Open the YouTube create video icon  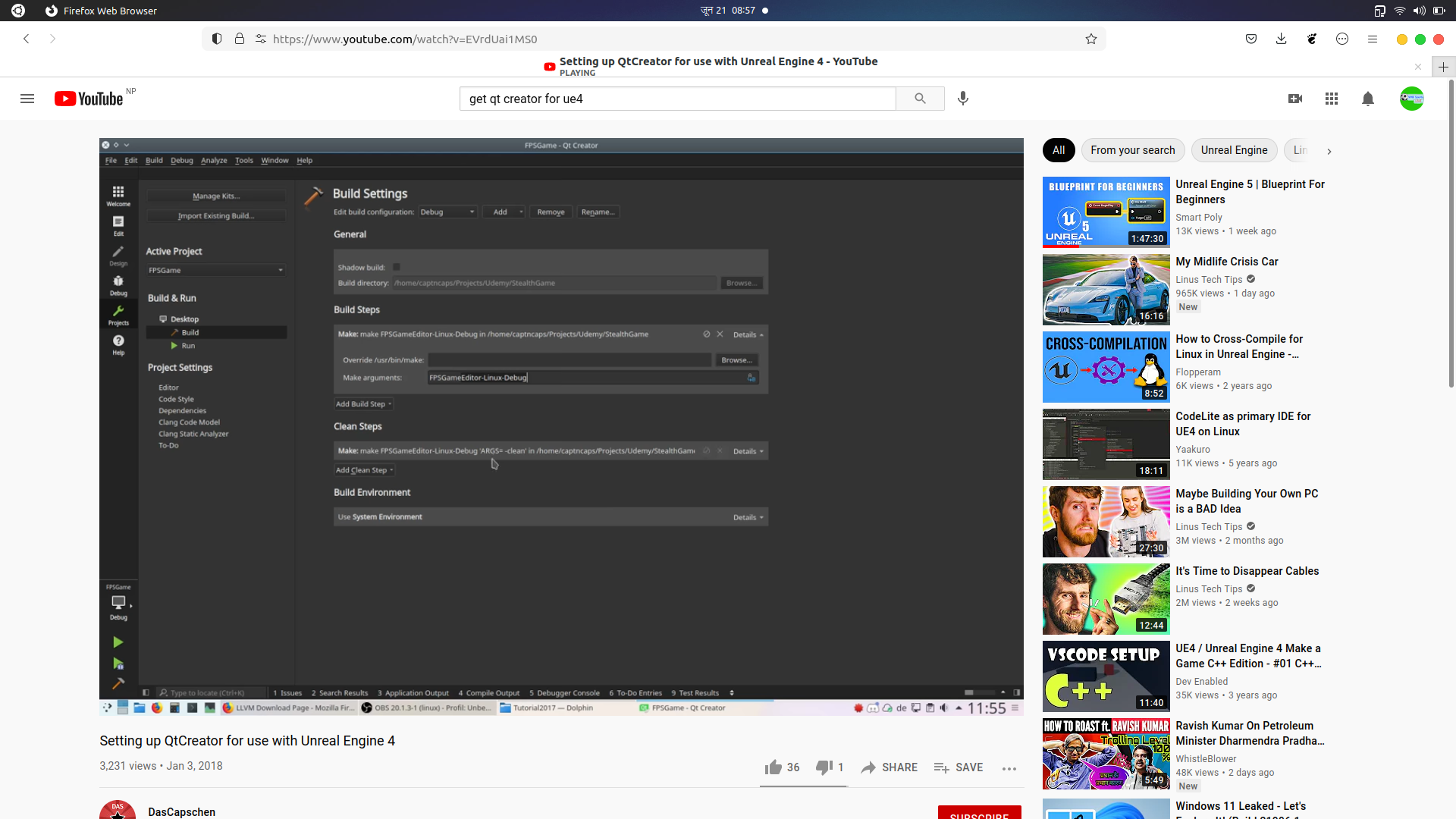tap(1295, 99)
